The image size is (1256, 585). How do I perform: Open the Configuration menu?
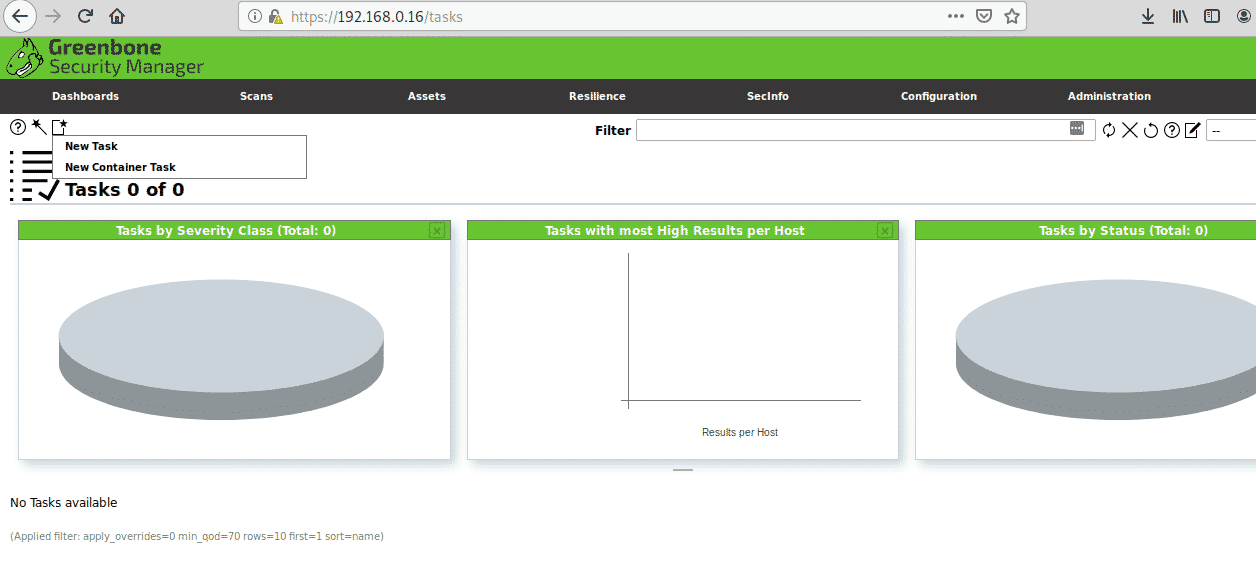(939, 96)
